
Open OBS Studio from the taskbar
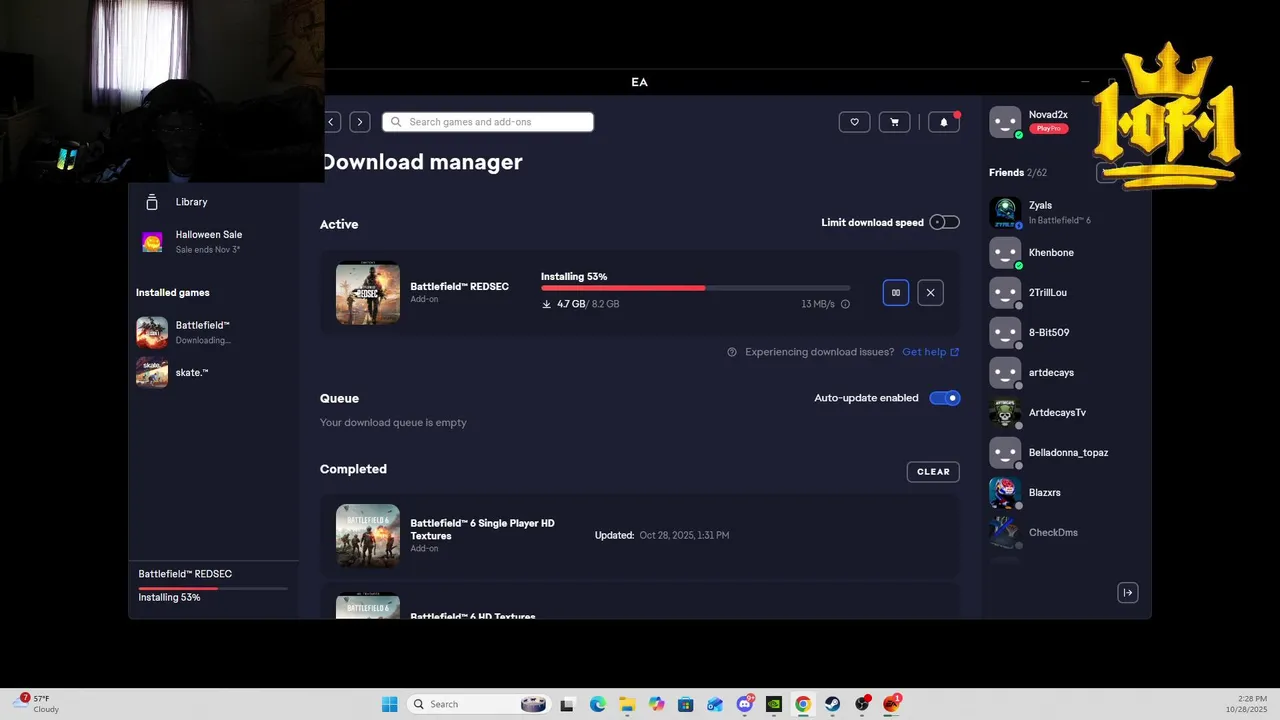click(862, 704)
